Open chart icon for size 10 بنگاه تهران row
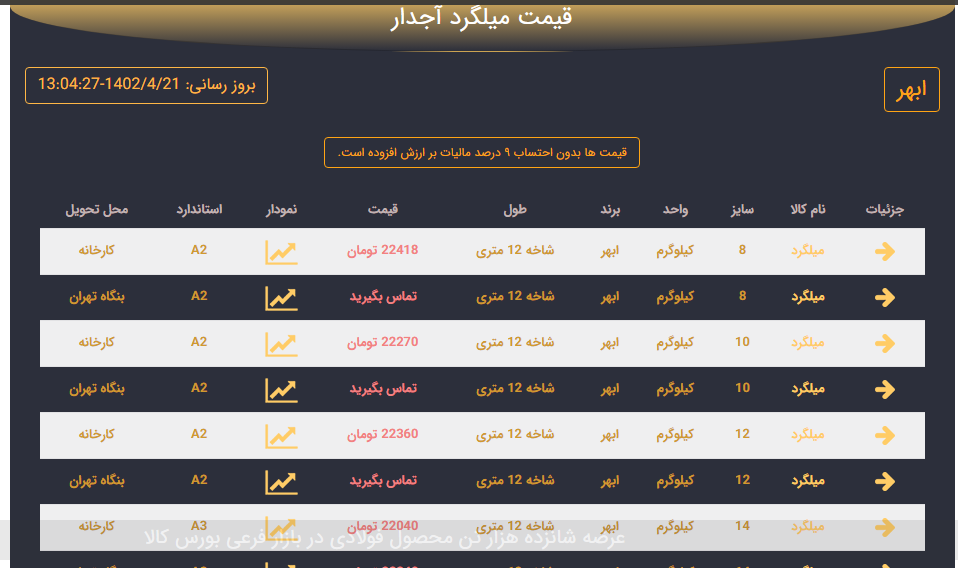The height and width of the screenshot is (568, 958). (281, 390)
